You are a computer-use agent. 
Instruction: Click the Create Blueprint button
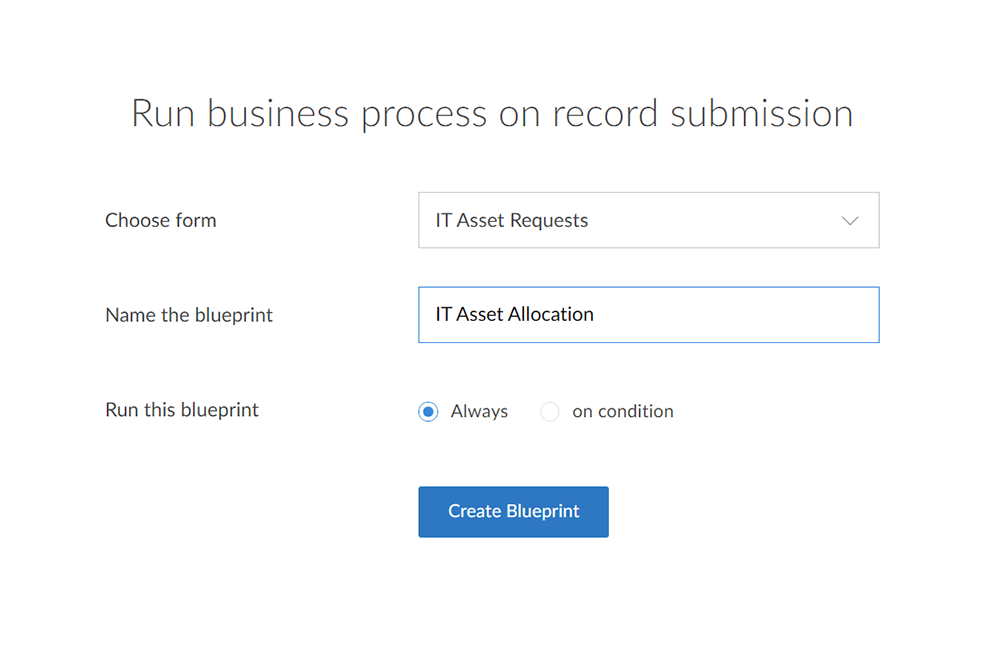[513, 512]
